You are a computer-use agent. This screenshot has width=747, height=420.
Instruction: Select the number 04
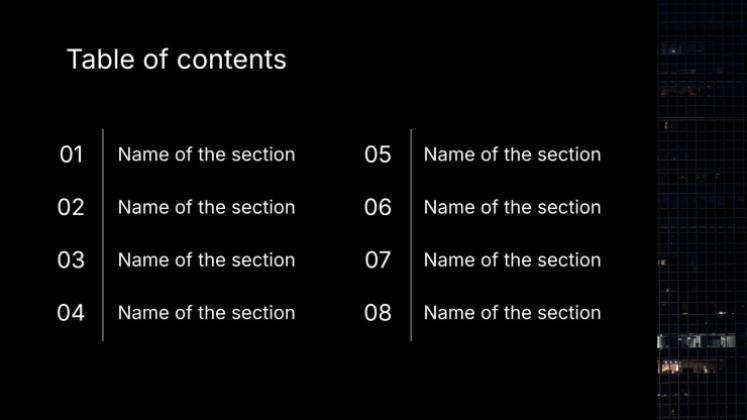point(71,313)
